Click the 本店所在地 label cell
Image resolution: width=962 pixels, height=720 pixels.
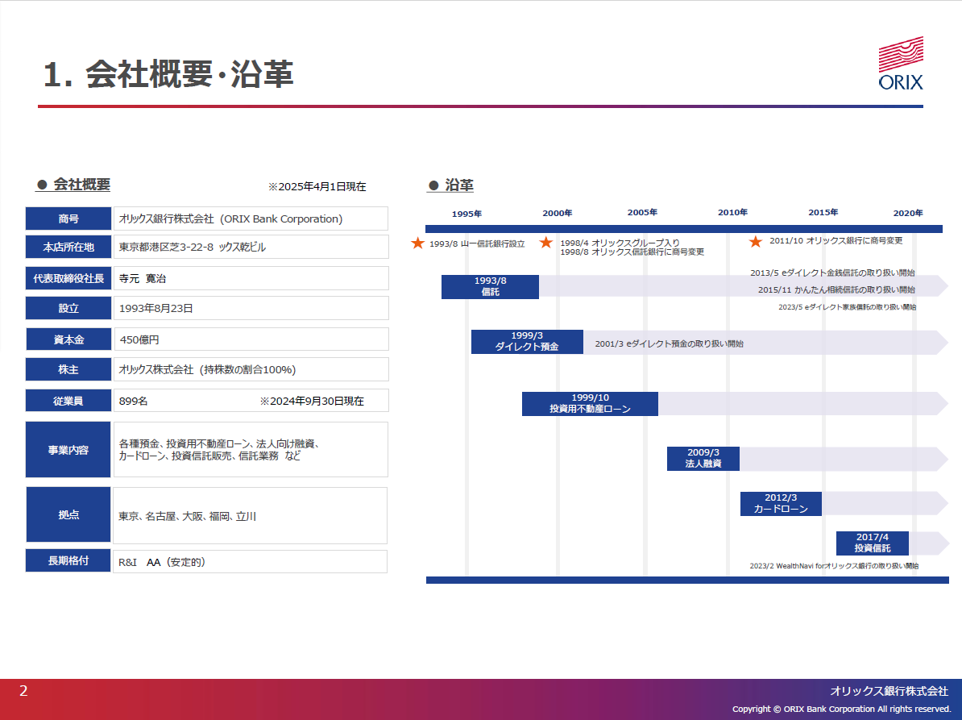[x=68, y=247]
